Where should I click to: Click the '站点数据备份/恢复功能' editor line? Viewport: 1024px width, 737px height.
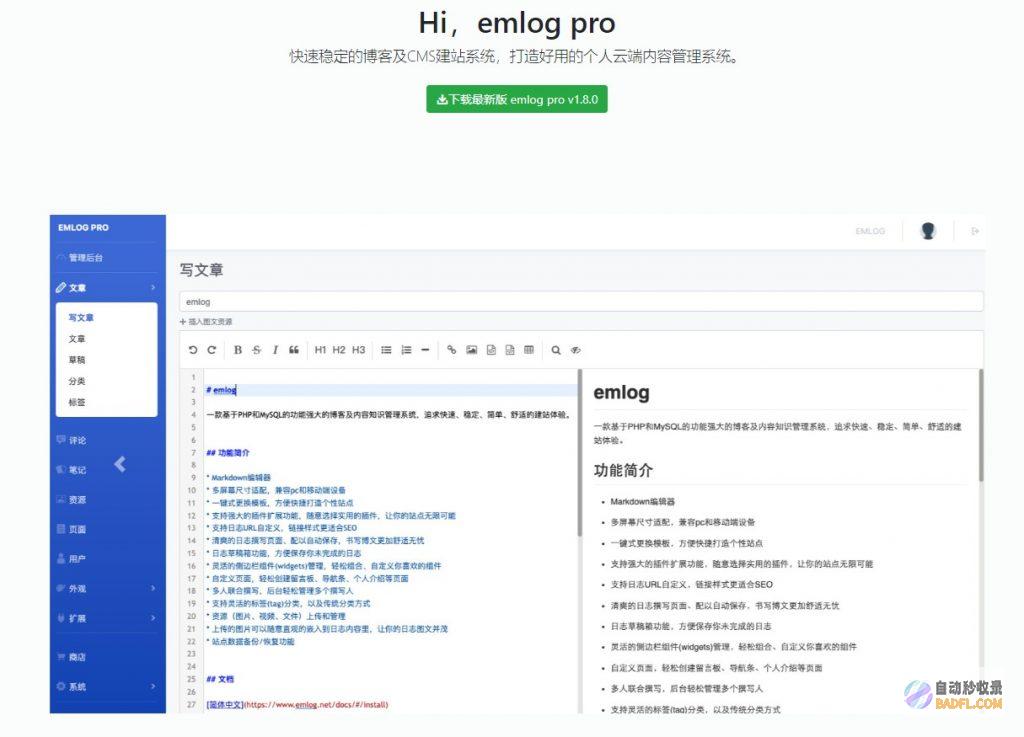click(x=250, y=642)
